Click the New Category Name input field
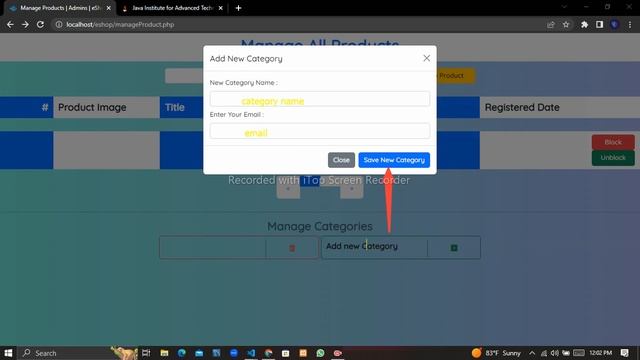640x360 pixels. (x=320, y=99)
